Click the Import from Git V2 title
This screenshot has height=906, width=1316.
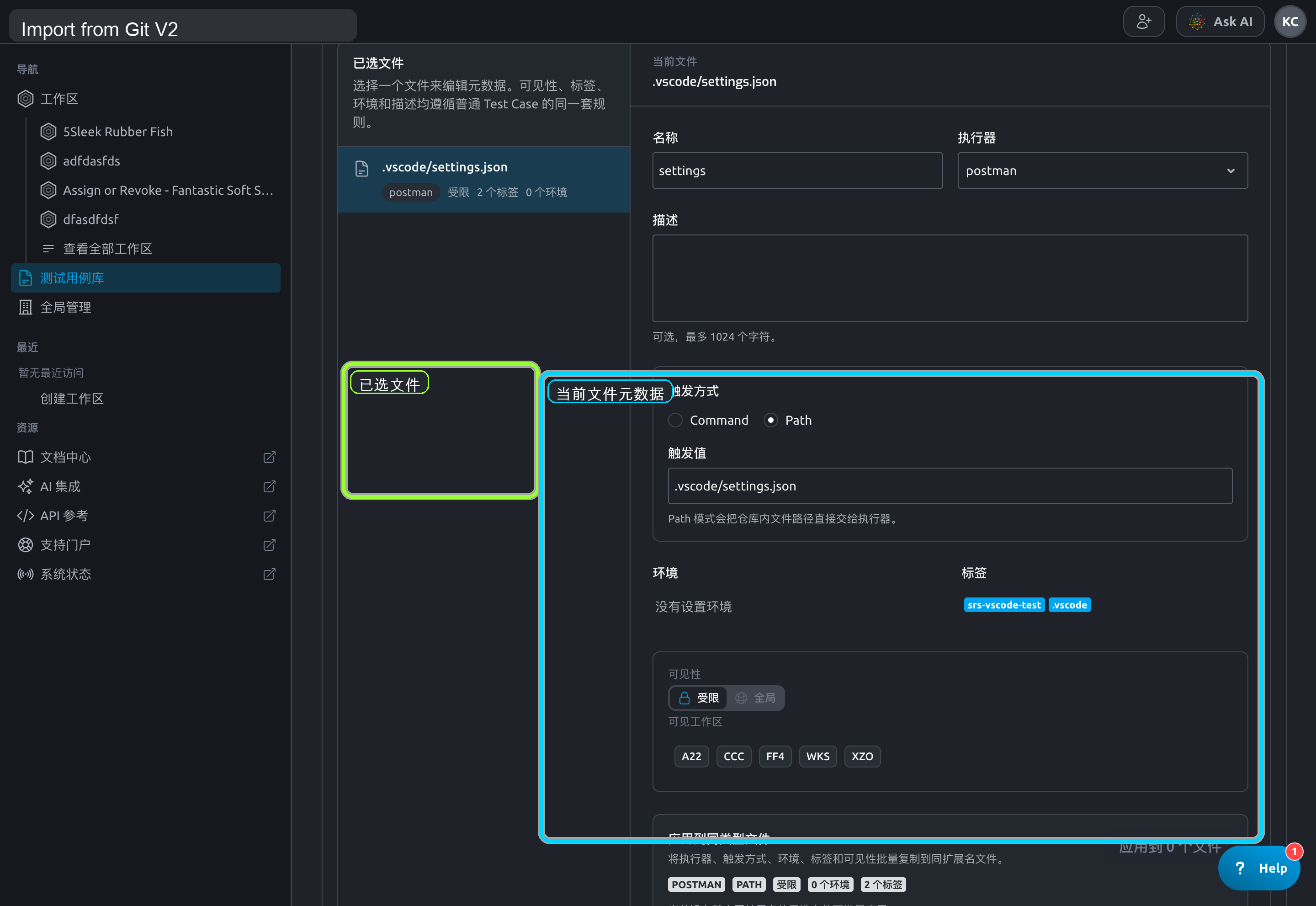[x=99, y=29]
